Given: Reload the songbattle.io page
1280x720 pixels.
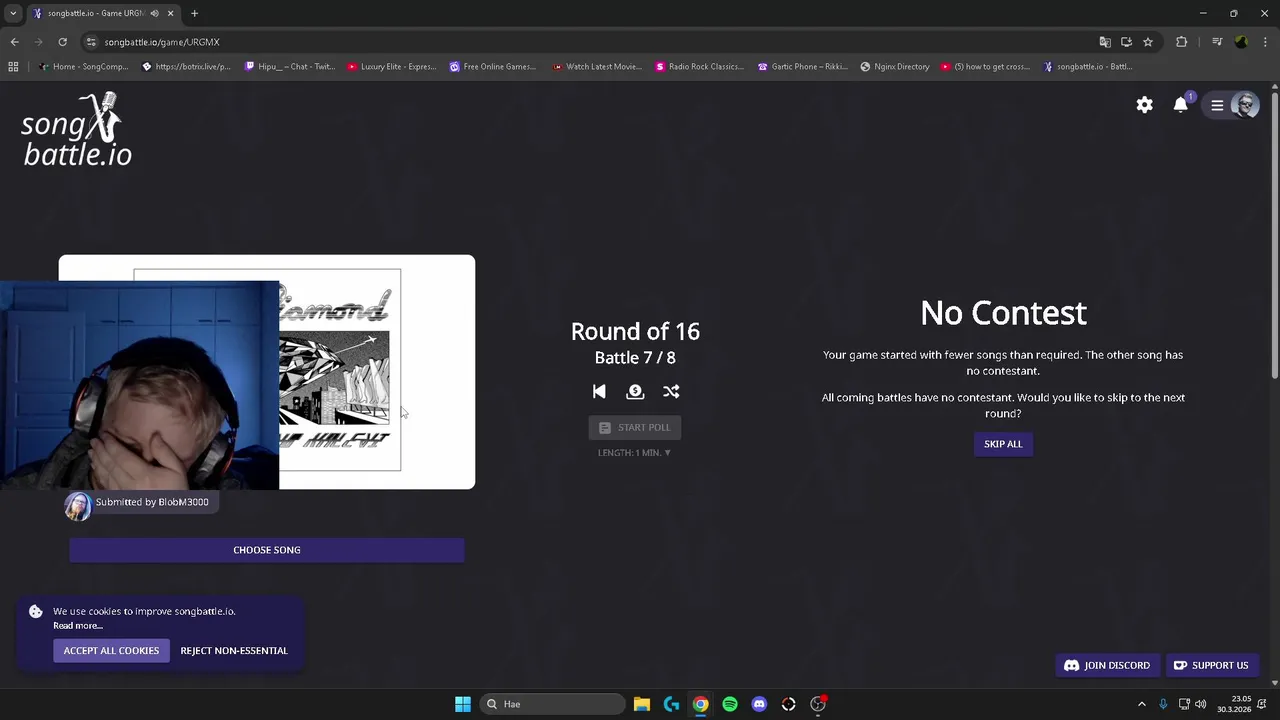Looking at the screenshot, I should [62, 42].
